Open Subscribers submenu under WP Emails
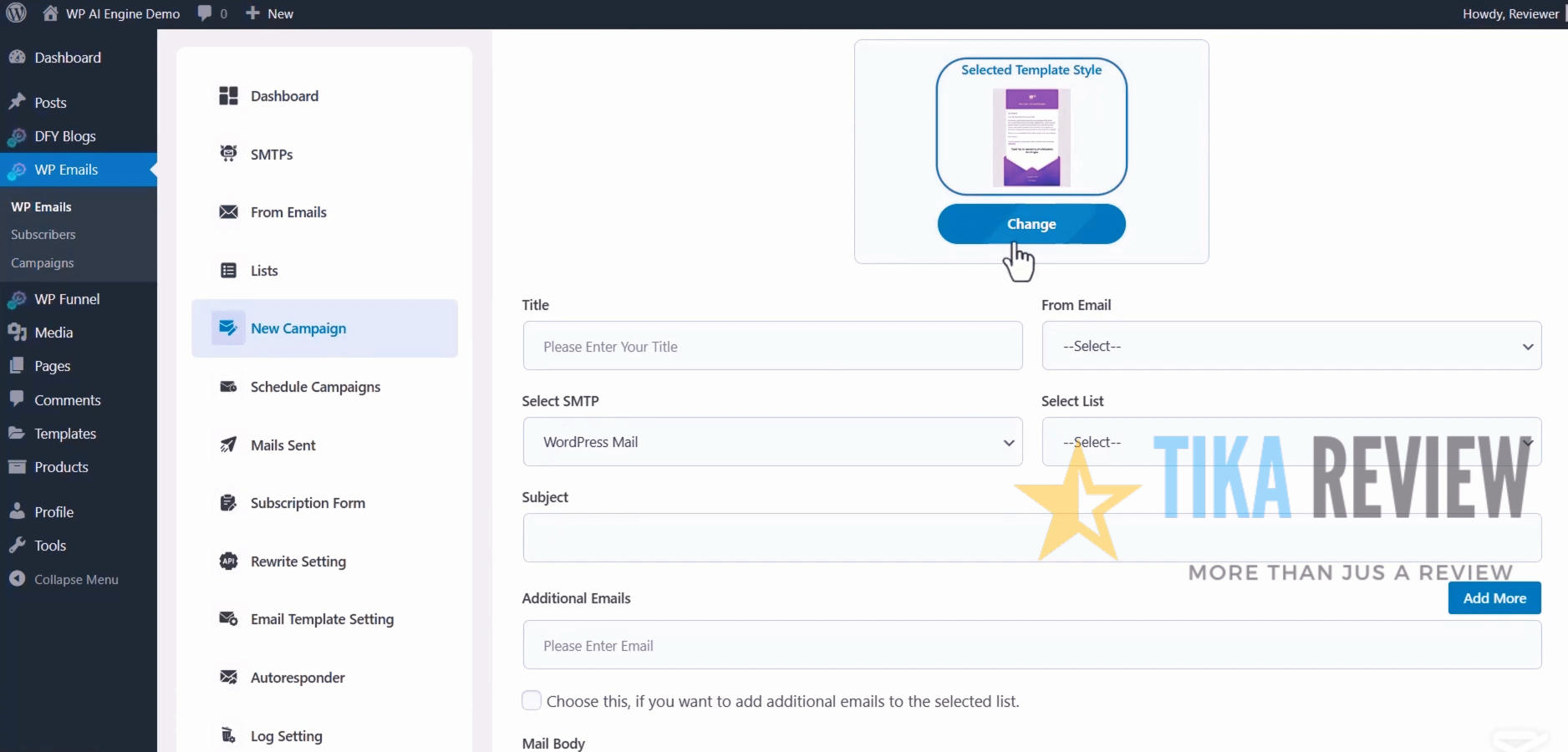 [43, 235]
